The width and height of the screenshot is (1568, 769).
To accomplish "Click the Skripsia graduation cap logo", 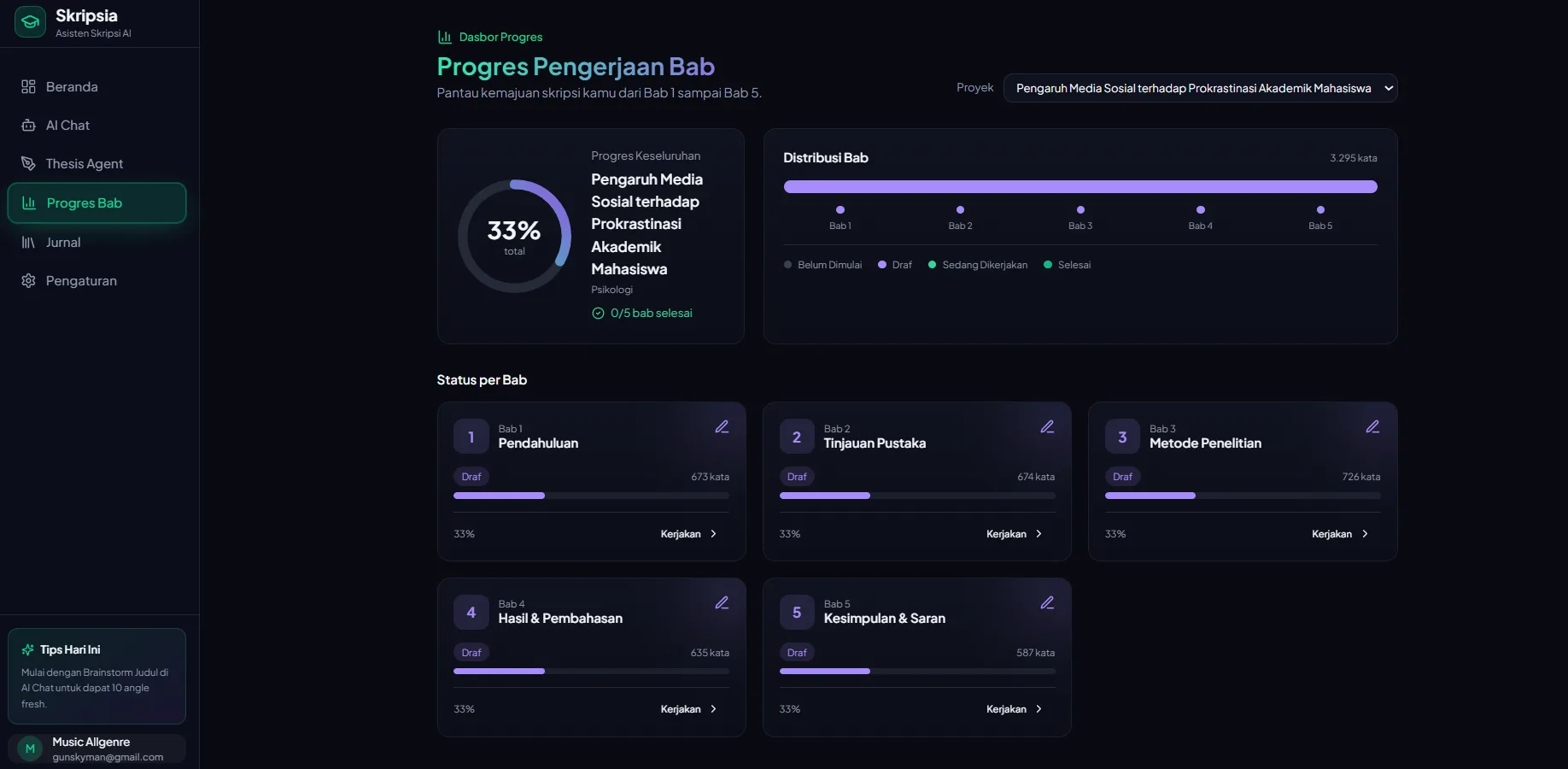I will [x=30, y=22].
